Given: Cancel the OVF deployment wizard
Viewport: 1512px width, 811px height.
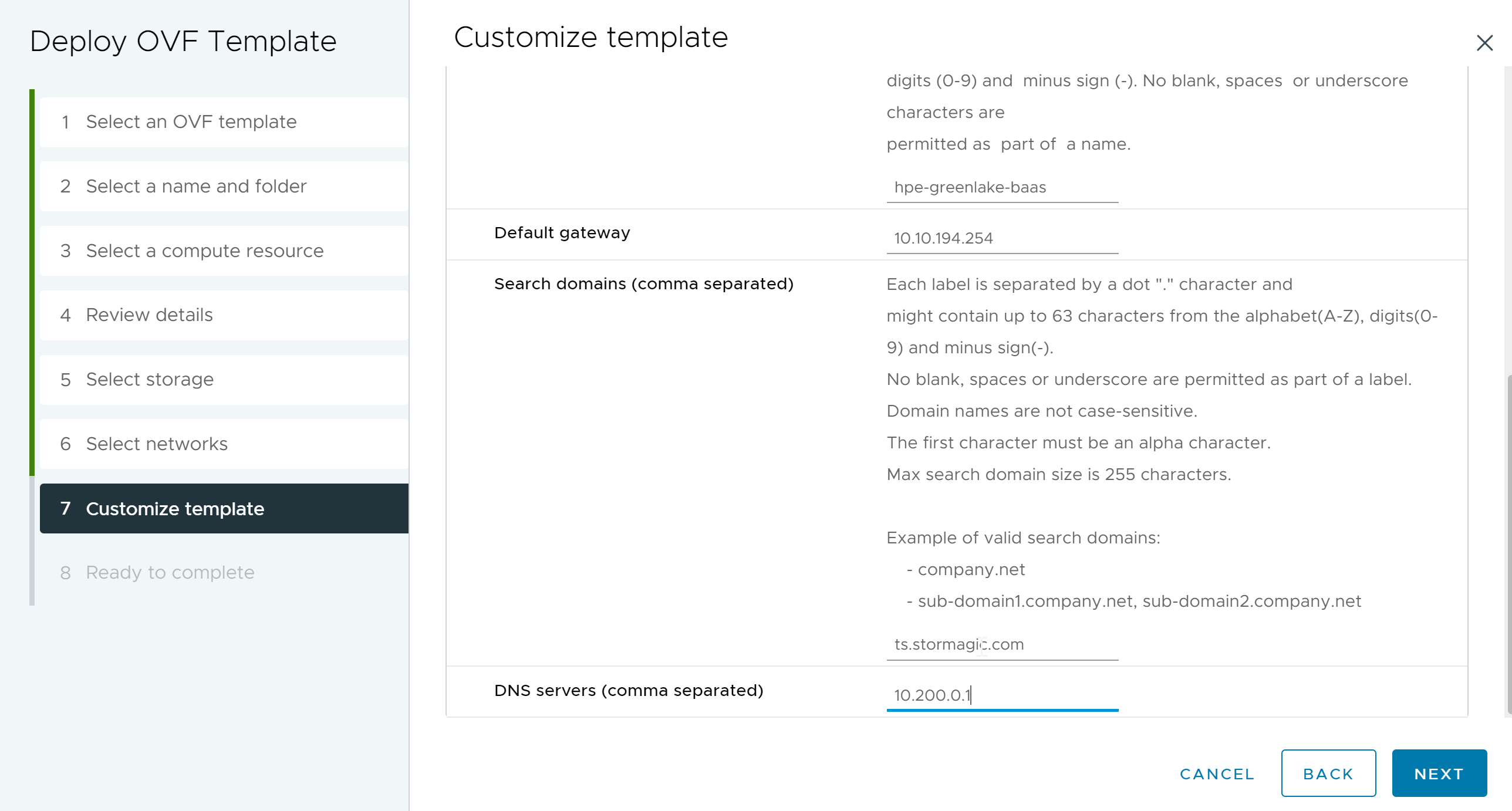Looking at the screenshot, I should coord(1217,774).
